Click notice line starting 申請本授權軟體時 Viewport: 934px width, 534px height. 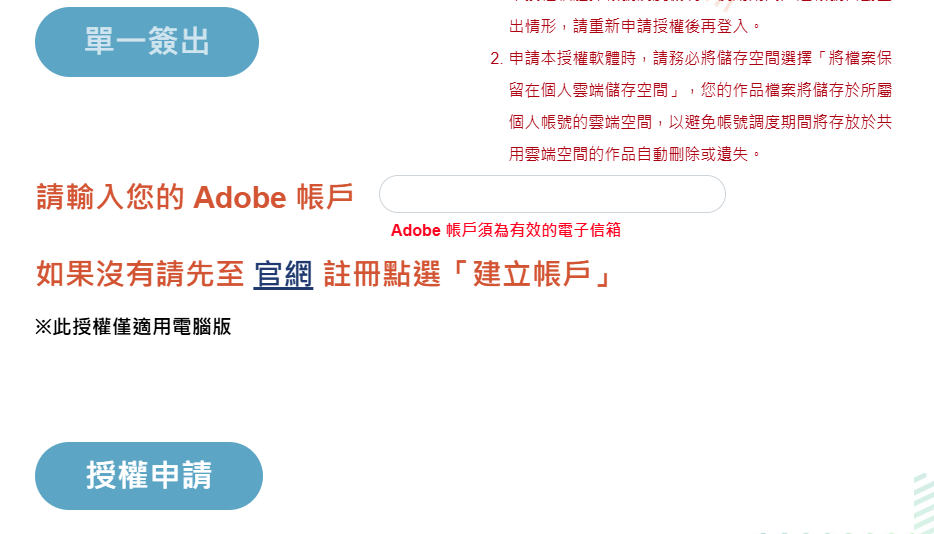pyautogui.click(x=700, y=57)
